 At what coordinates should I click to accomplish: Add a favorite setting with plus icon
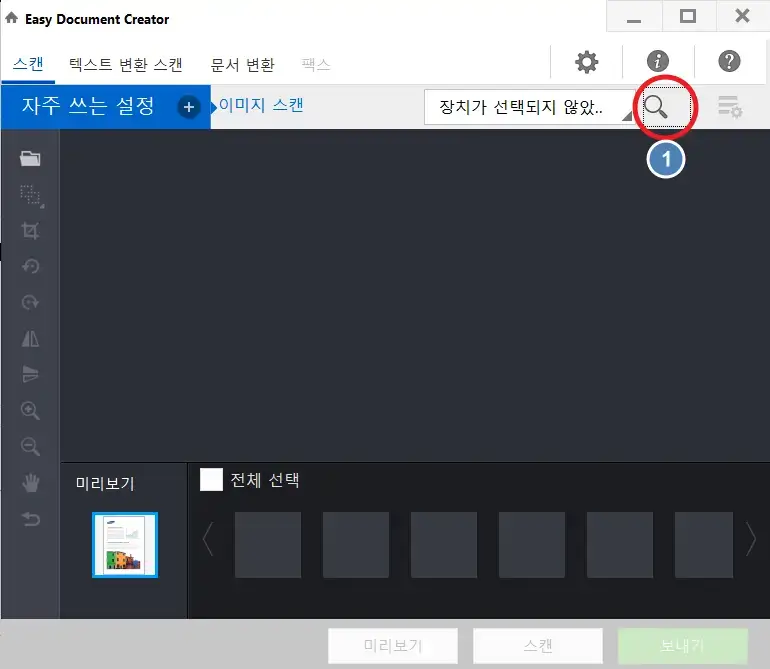tap(189, 107)
